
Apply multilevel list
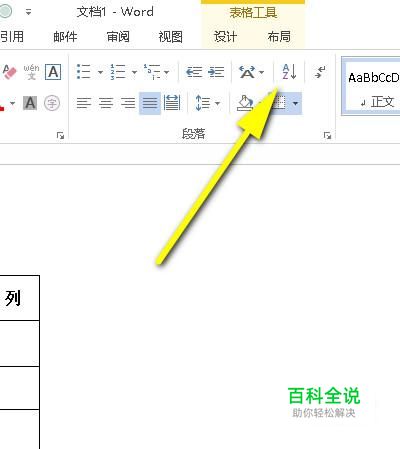tap(152, 72)
